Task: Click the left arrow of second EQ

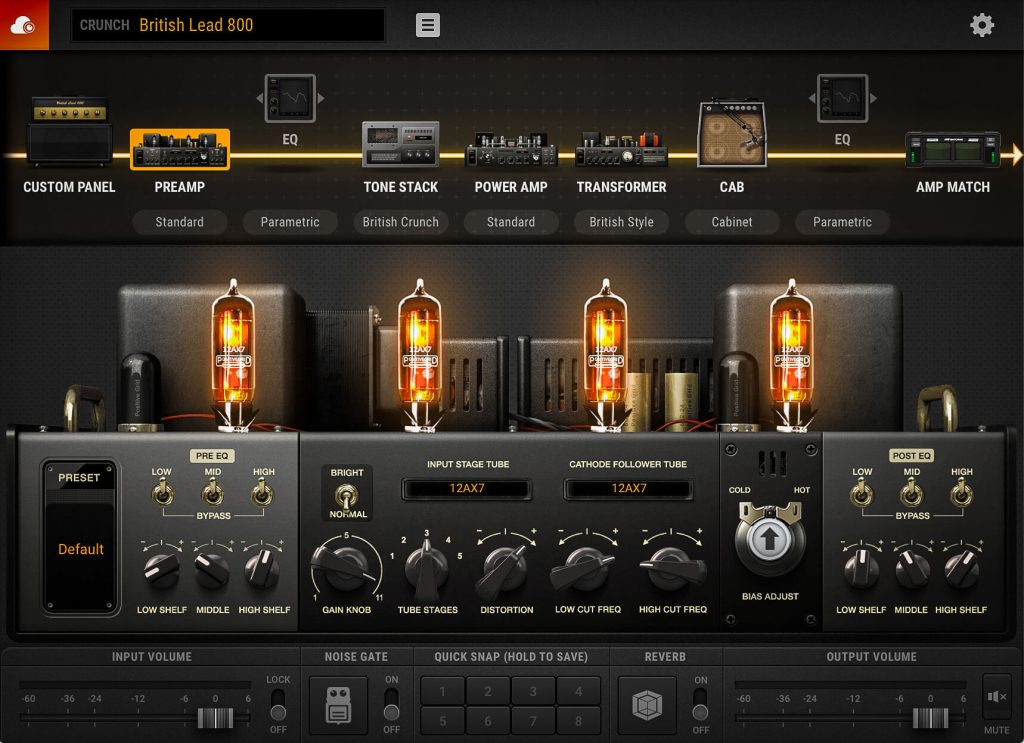Action: (812, 98)
